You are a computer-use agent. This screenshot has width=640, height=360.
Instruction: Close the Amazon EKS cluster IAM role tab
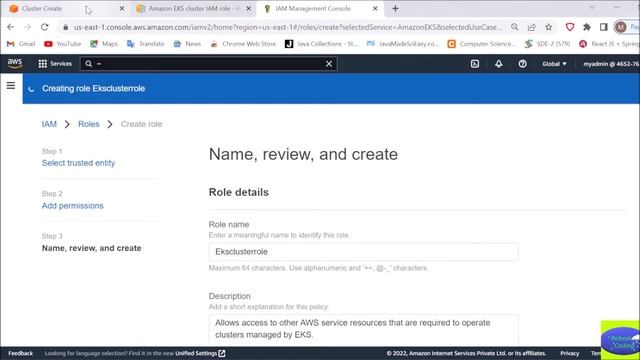pos(249,8)
